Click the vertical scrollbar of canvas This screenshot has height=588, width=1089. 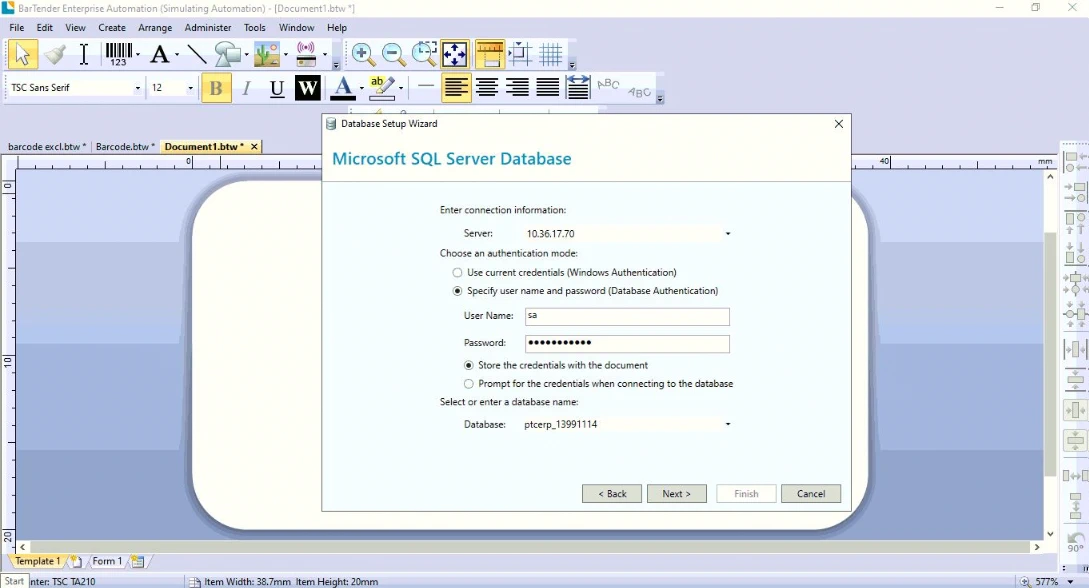[1050, 354]
